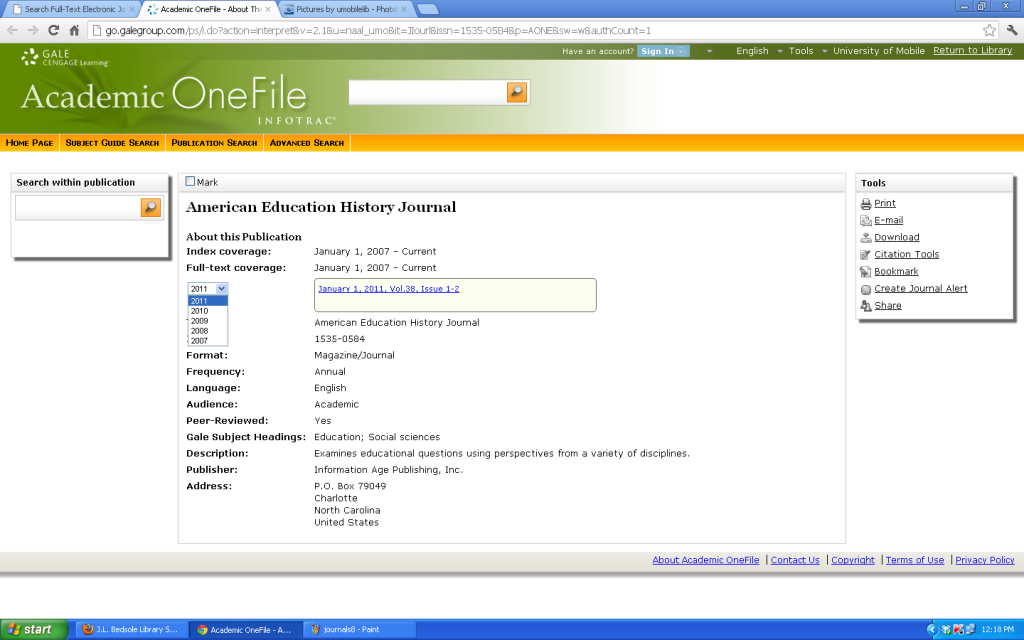Viewport: 1024px width, 640px height.
Task: Click the Return to Library link
Action: (x=971, y=50)
